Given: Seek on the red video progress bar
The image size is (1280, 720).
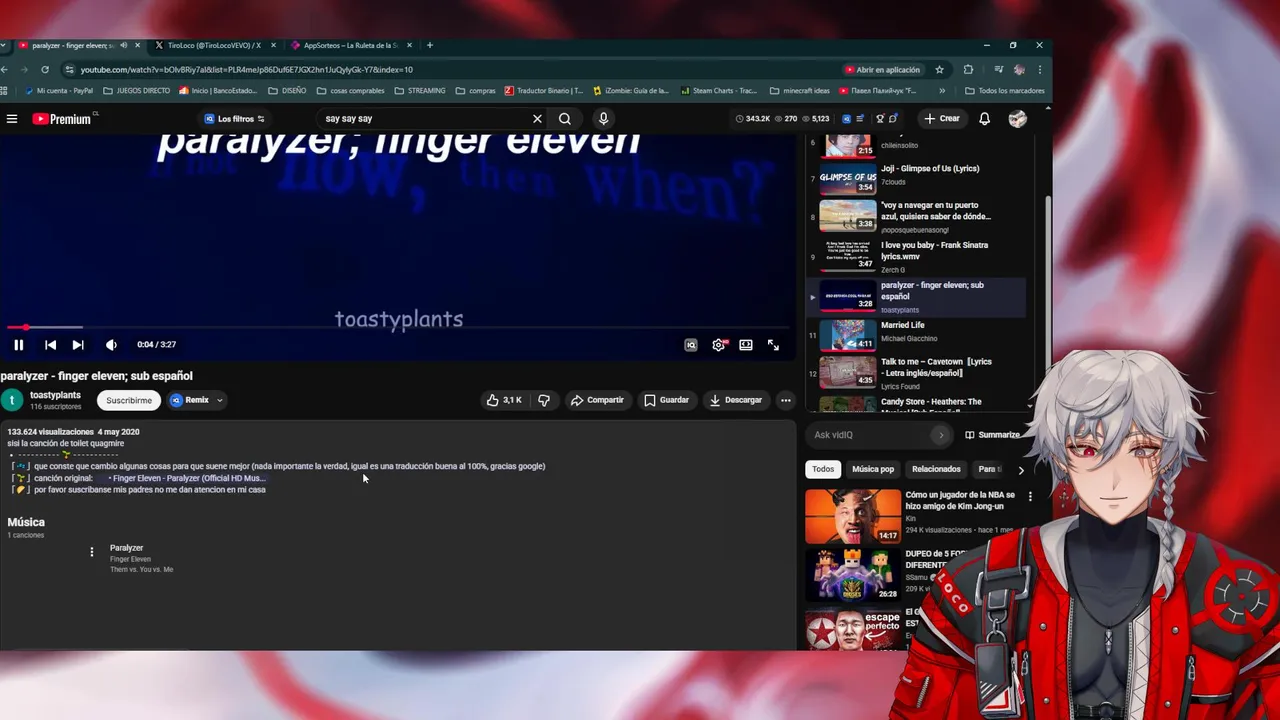Looking at the screenshot, I should coord(398,327).
